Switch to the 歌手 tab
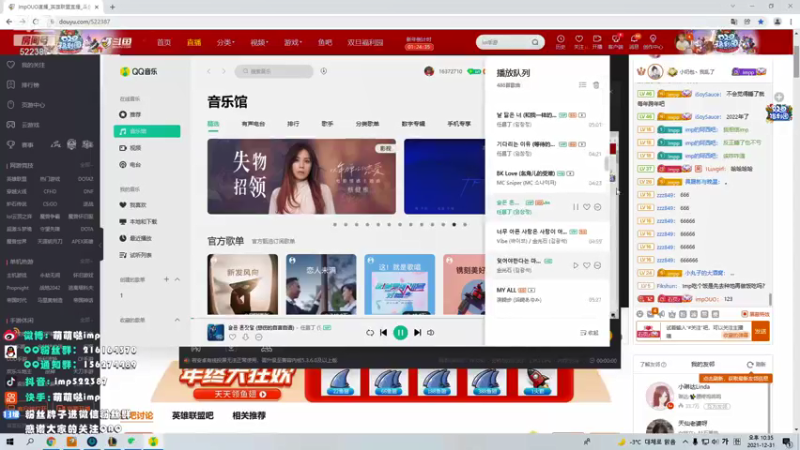 327,124
